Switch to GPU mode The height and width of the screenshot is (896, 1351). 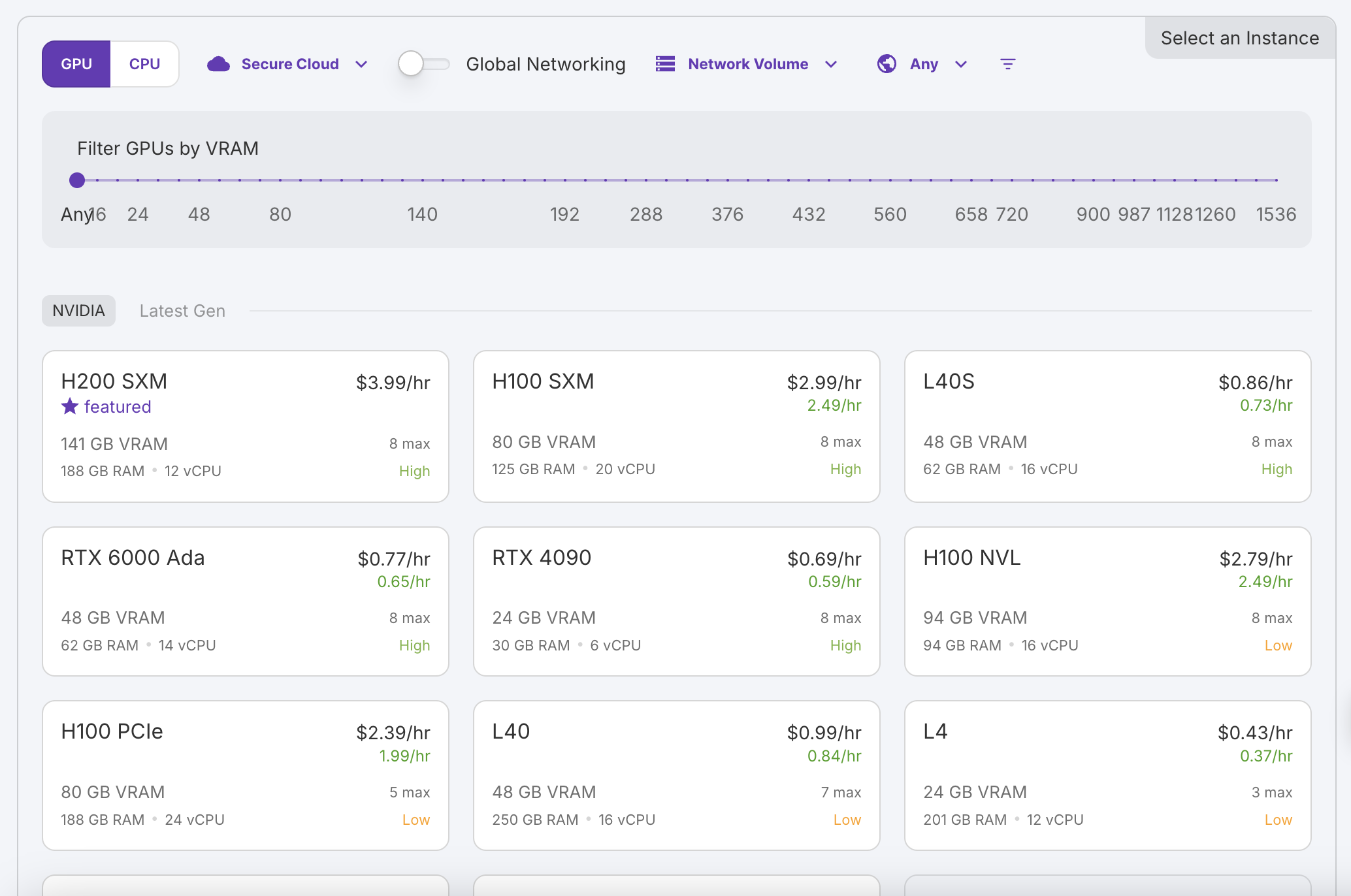[x=76, y=64]
